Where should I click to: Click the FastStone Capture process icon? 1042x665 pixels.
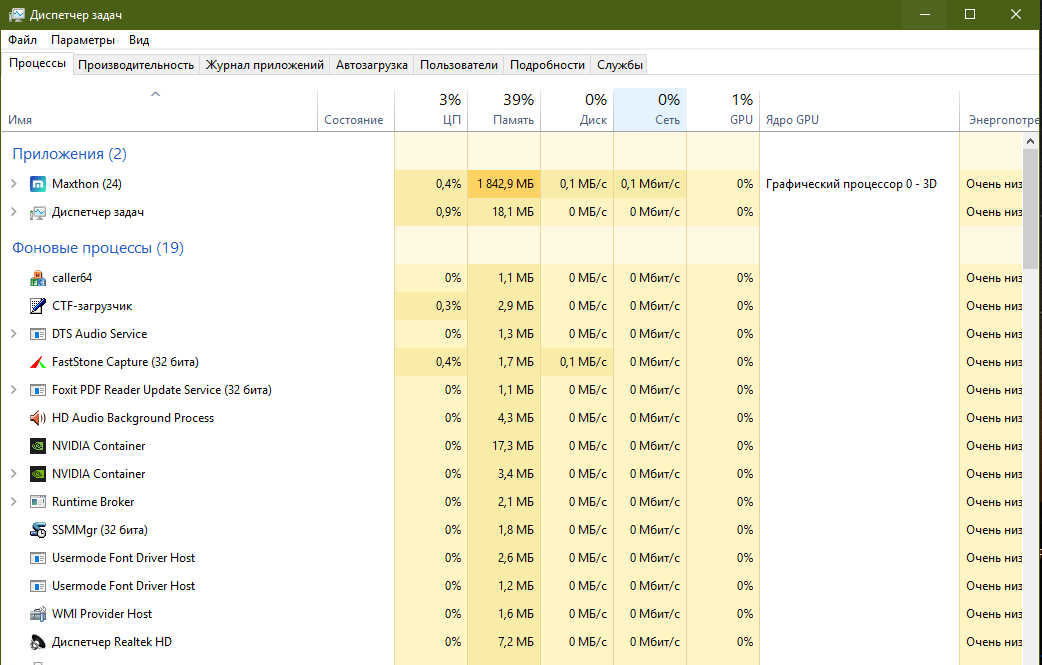(38, 362)
